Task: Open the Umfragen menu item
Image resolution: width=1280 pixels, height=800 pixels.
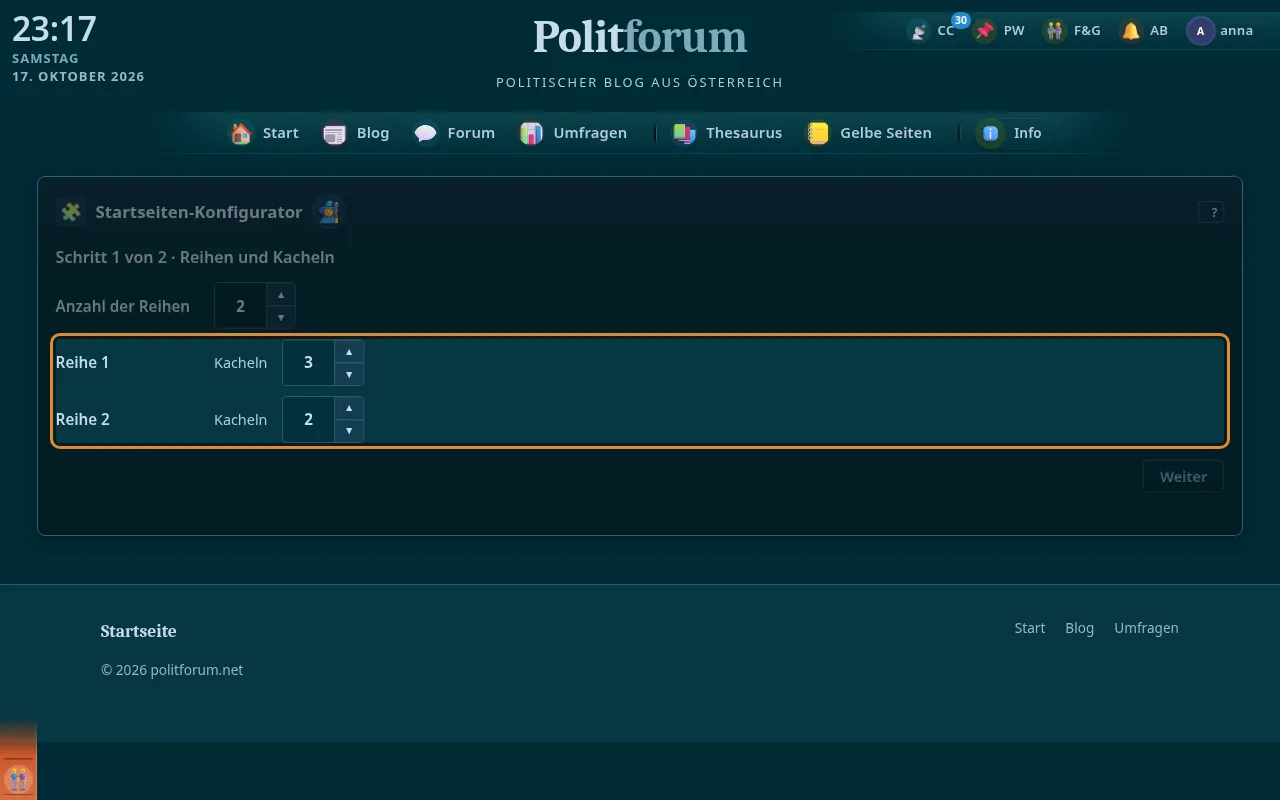Action: pyautogui.click(x=573, y=133)
